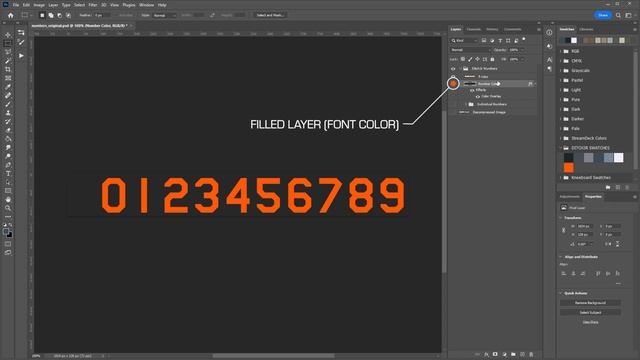This screenshot has width=640, height=360.
Task: Select the Rectangular Marquee tool in the toolbar
Action: pos(8,43)
